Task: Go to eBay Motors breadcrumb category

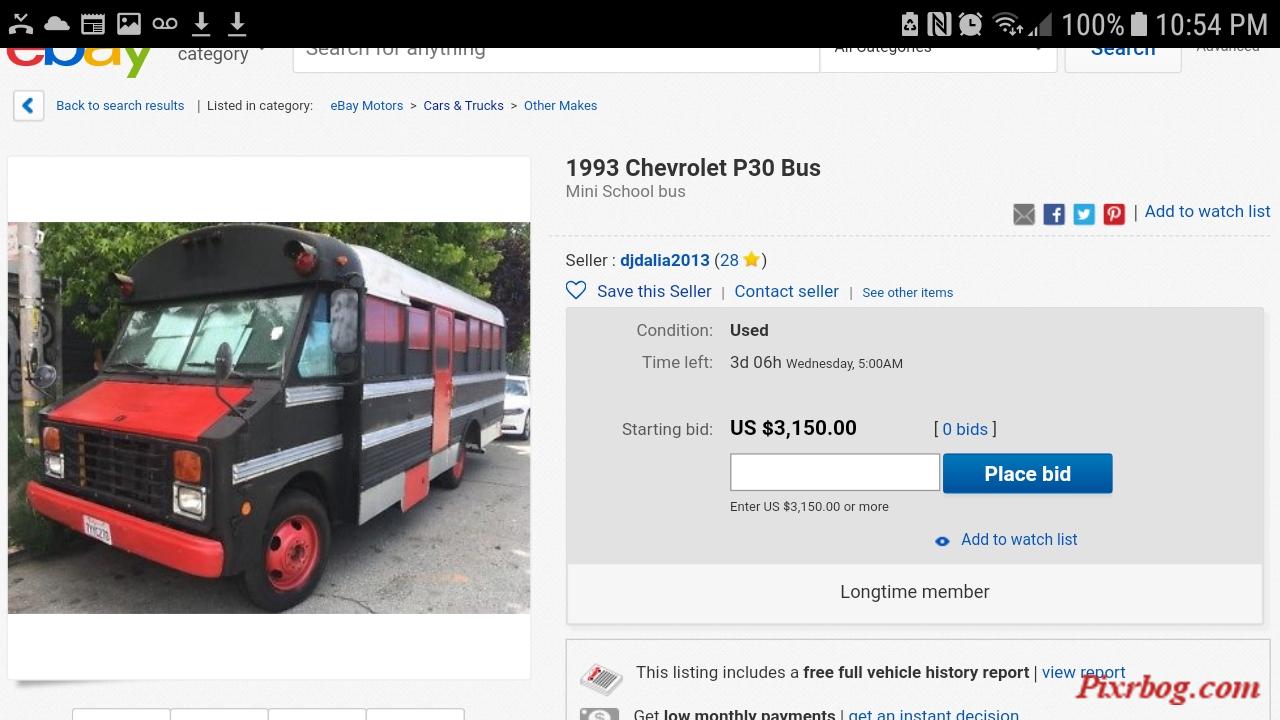Action: pyautogui.click(x=367, y=105)
